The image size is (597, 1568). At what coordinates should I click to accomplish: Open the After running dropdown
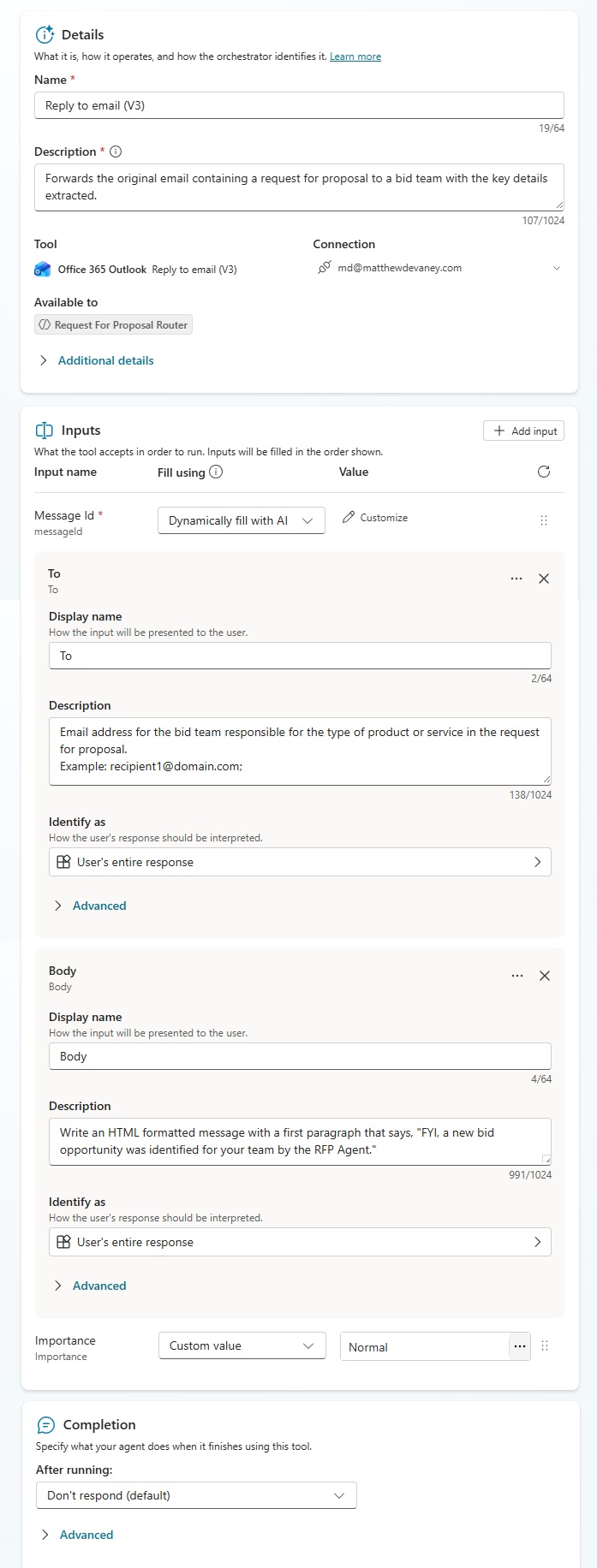point(196,1495)
